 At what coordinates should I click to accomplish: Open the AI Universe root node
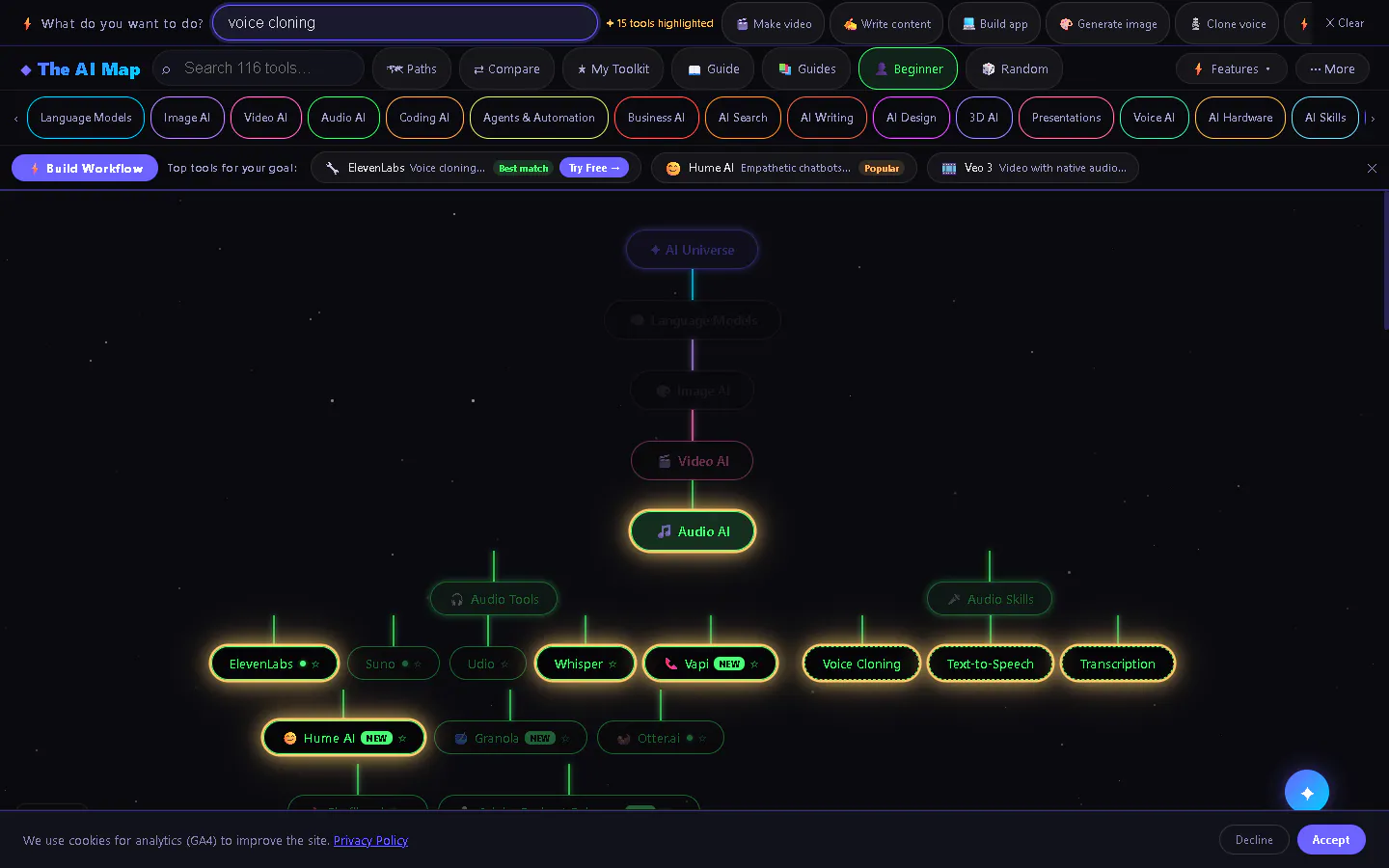click(x=693, y=250)
